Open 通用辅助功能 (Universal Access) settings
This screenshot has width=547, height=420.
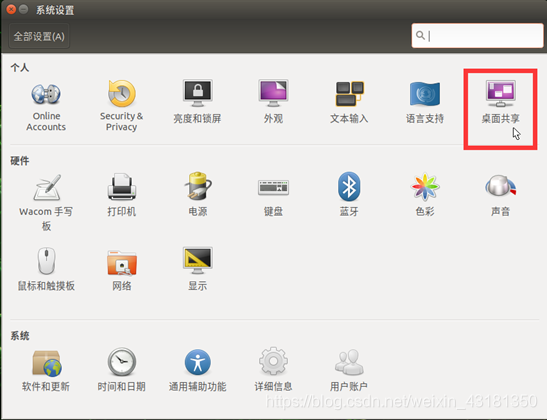[x=197, y=370]
